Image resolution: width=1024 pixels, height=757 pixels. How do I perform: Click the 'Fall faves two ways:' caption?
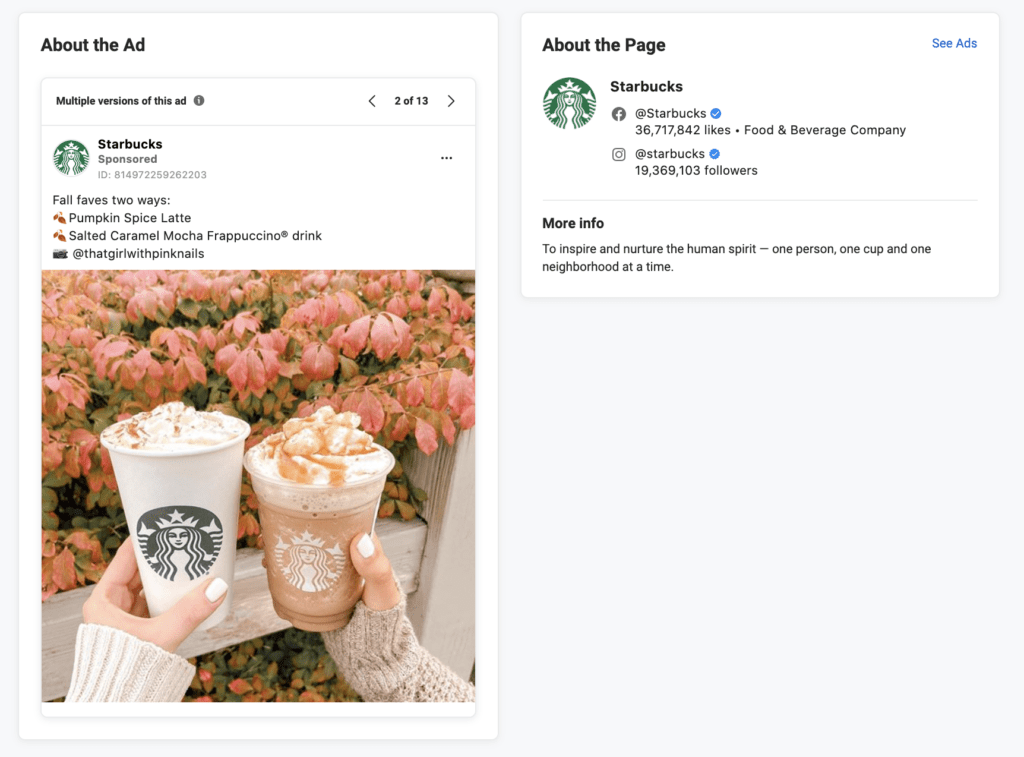coord(111,201)
